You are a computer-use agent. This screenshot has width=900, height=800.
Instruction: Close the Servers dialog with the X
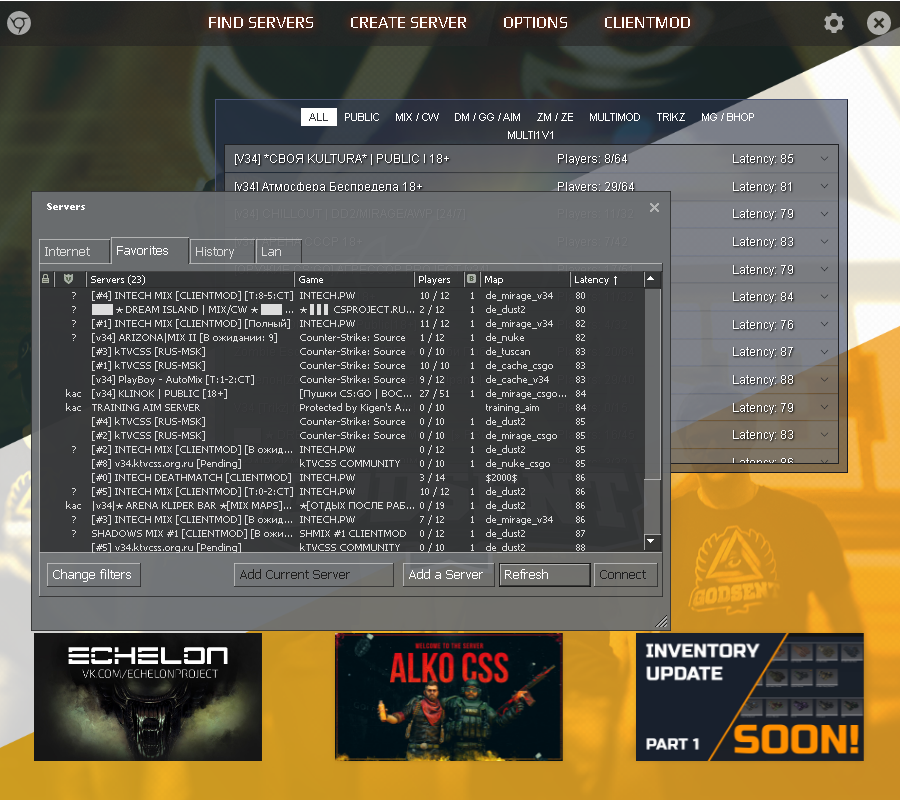coord(654,208)
